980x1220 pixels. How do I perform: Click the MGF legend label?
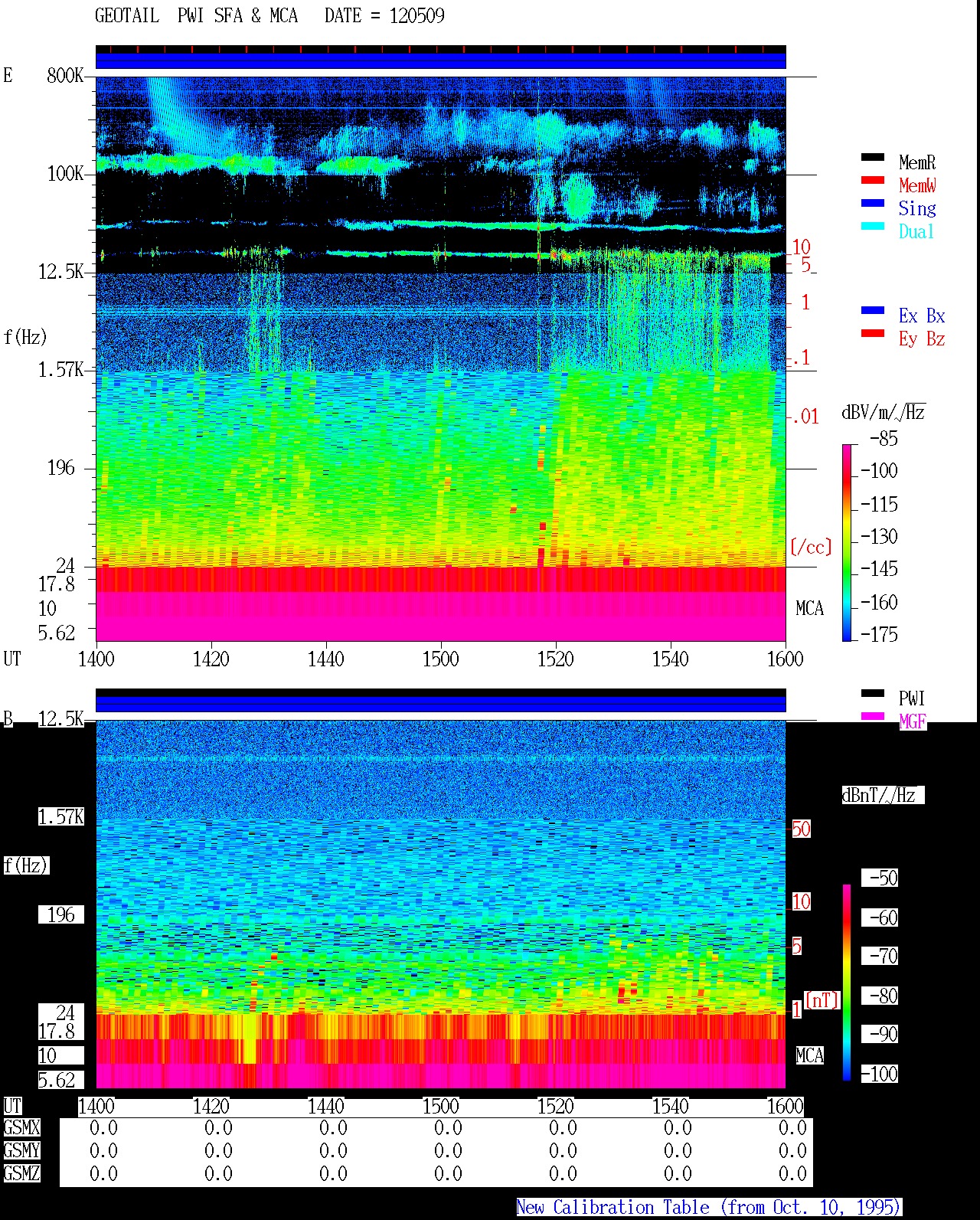coord(913,721)
